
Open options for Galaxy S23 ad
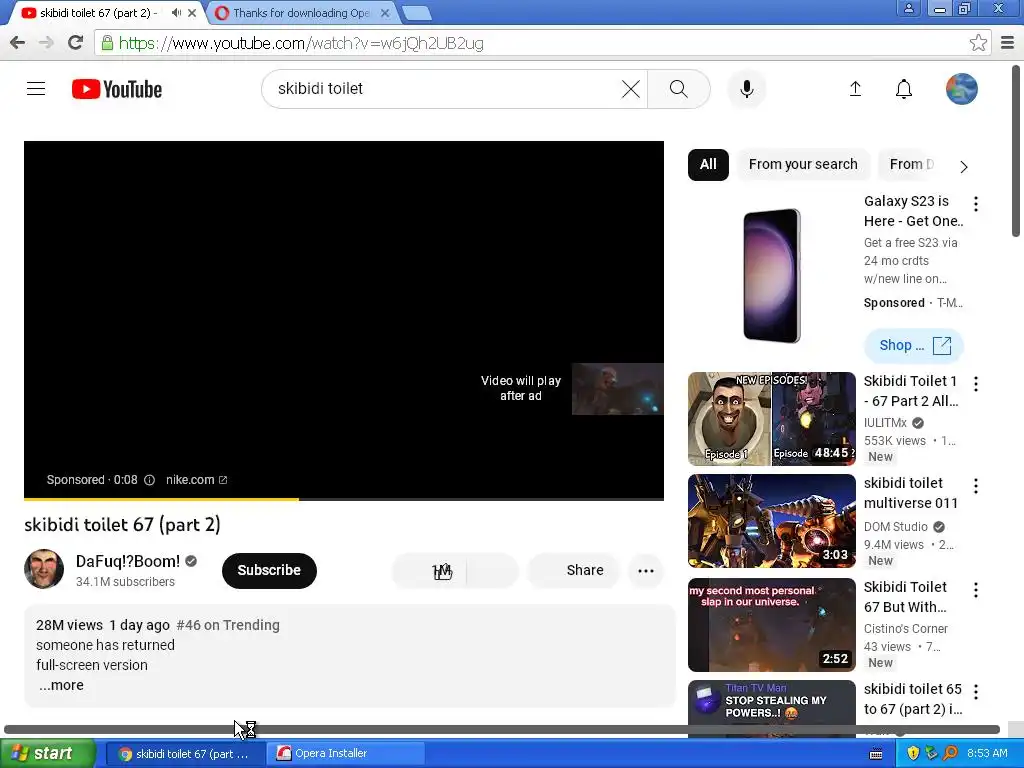point(976,204)
